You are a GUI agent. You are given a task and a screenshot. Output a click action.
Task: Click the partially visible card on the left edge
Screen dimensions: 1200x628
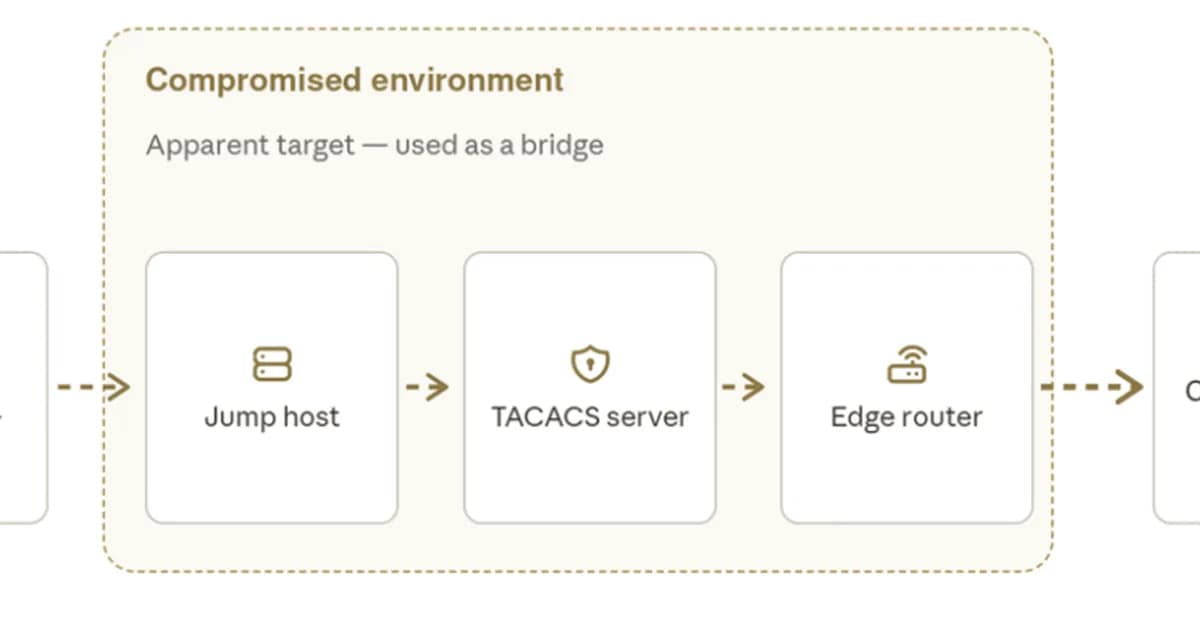[x=23, y=387]
